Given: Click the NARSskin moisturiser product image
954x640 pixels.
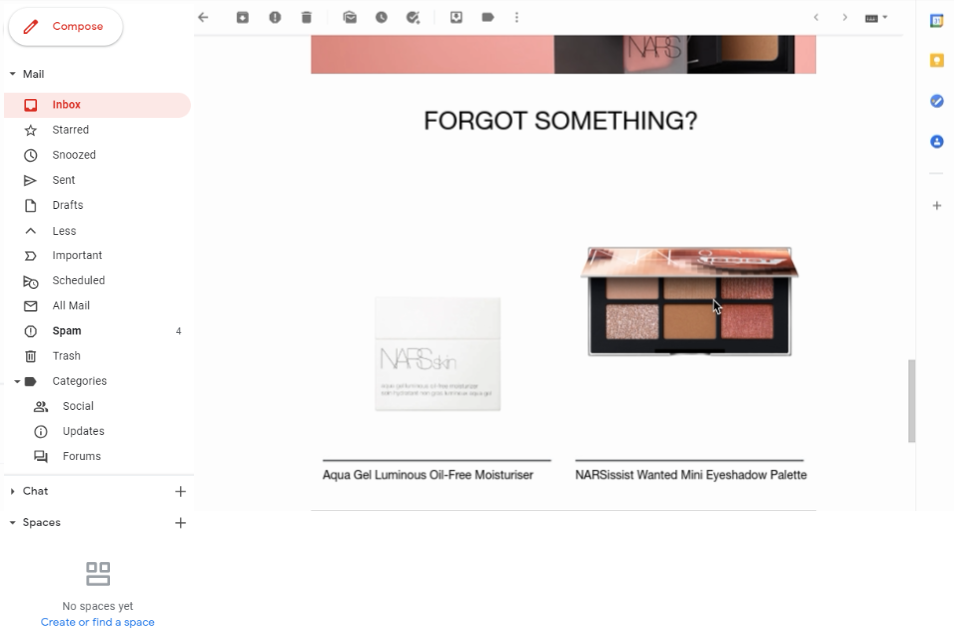Looking at the screenshot, I should [437, 354].
